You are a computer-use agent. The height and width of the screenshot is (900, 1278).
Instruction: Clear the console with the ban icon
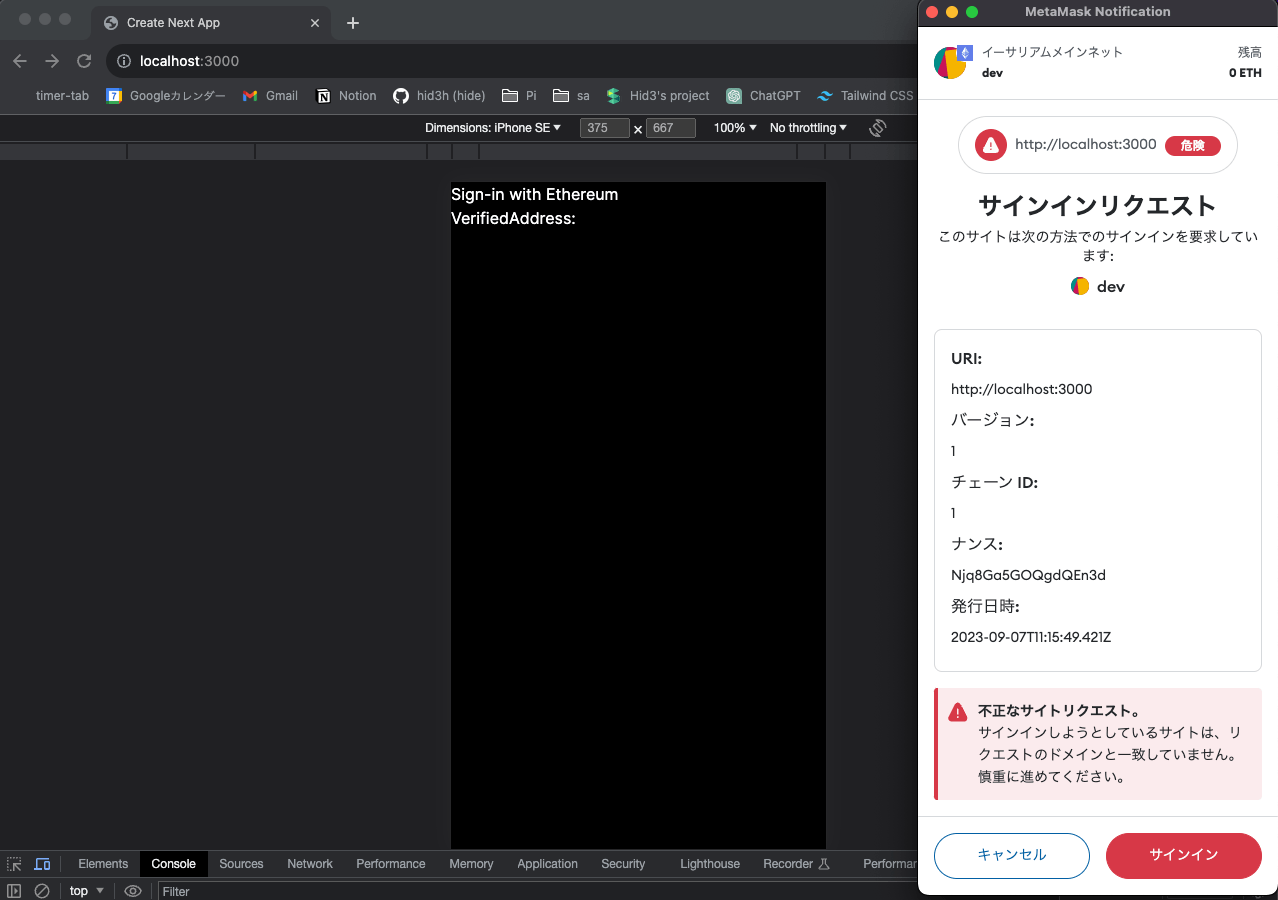[42, 891]
